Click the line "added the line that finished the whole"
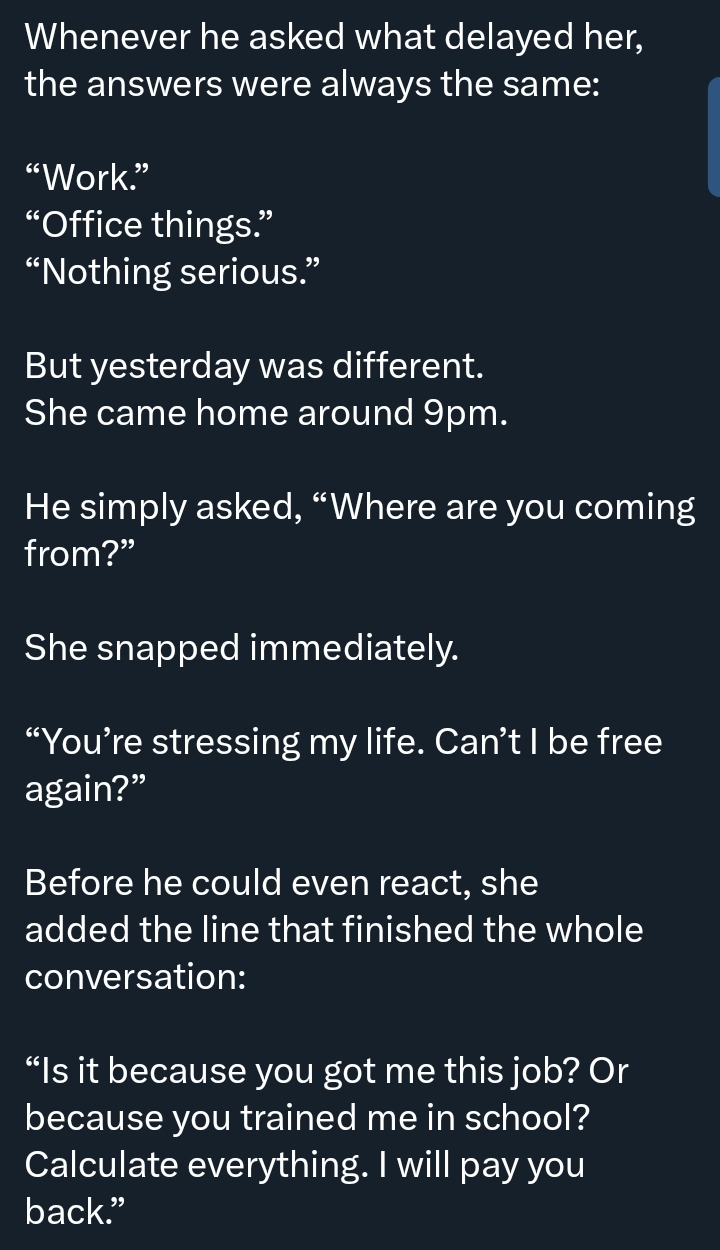Image resolution: width=720 pixels, height=1250 pixels. (x=334, y=930)
